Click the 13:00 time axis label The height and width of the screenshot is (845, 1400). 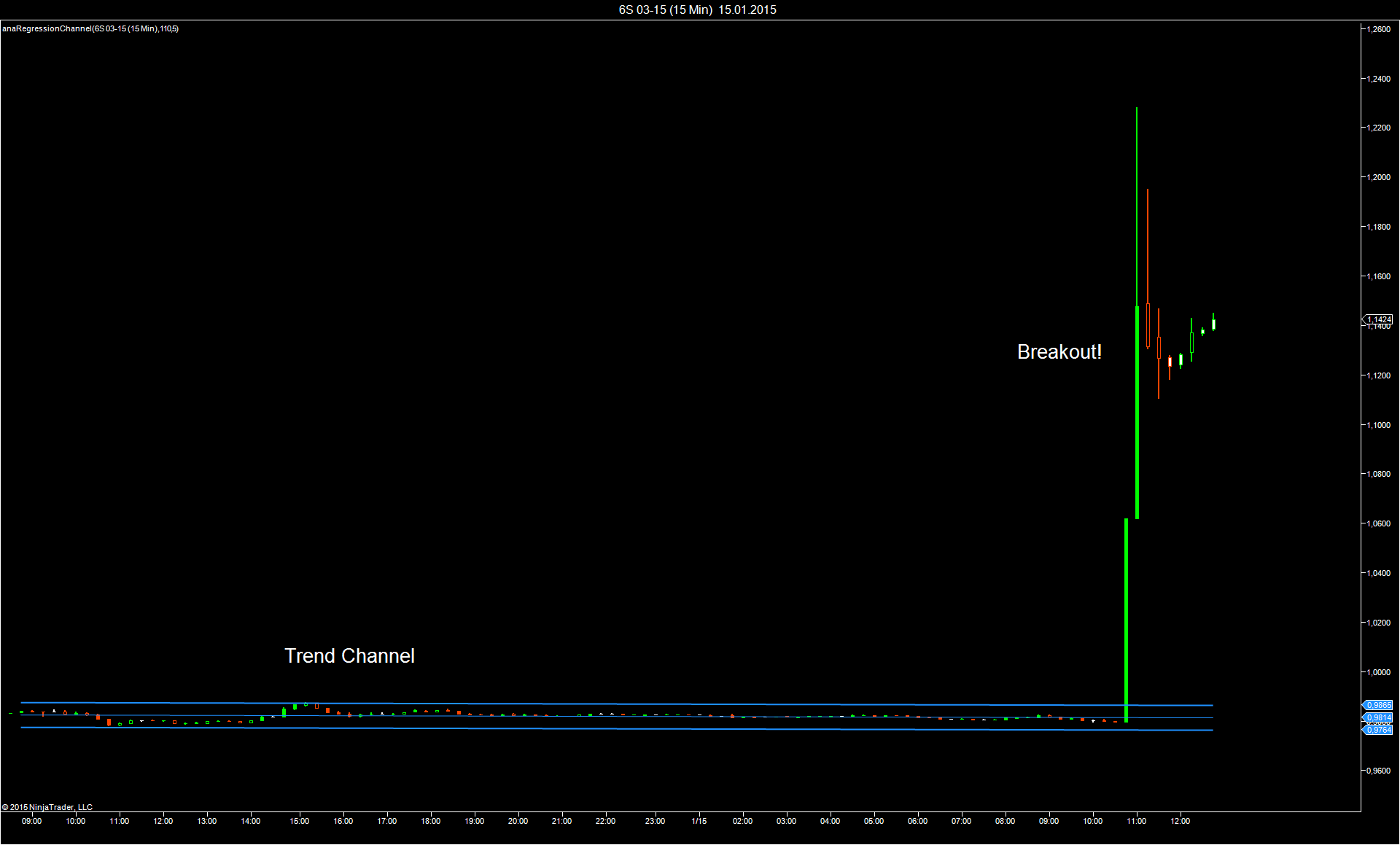[x=207, y=821]
